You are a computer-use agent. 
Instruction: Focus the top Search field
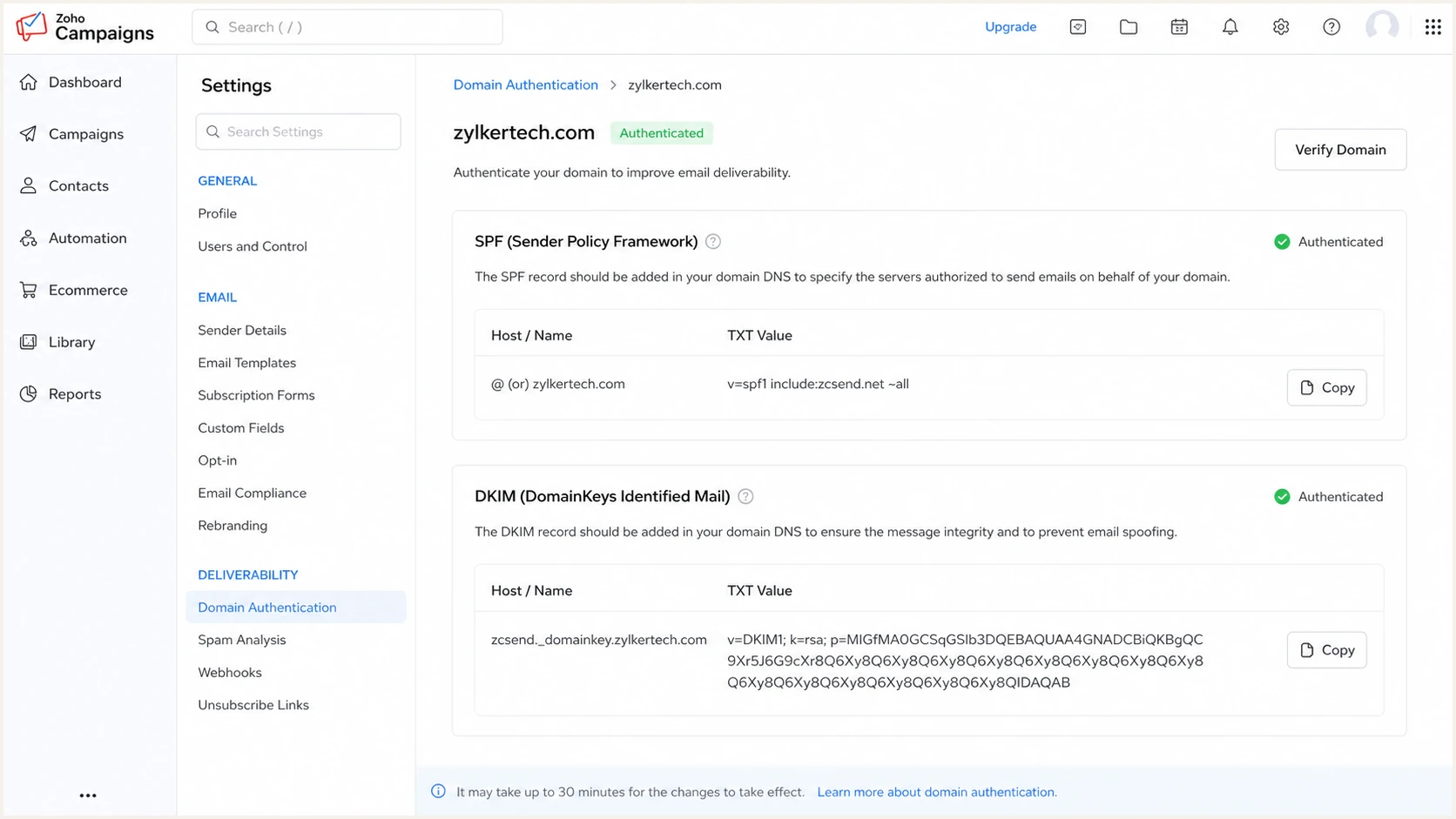(347, 27)
